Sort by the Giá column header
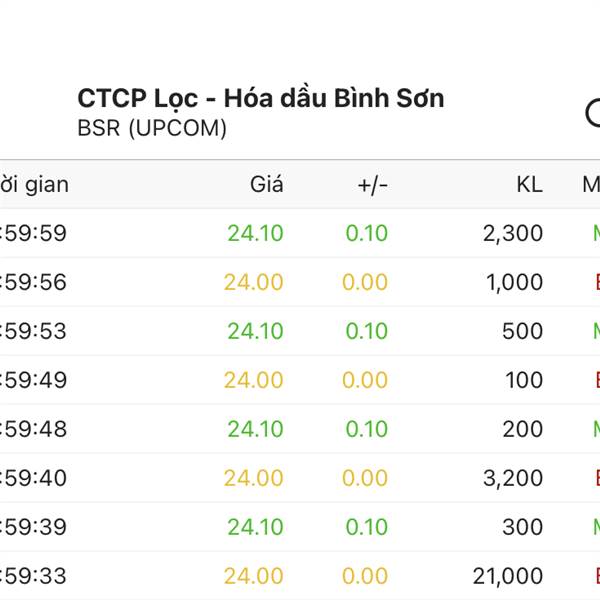600x600 pixels. [267, 184]
